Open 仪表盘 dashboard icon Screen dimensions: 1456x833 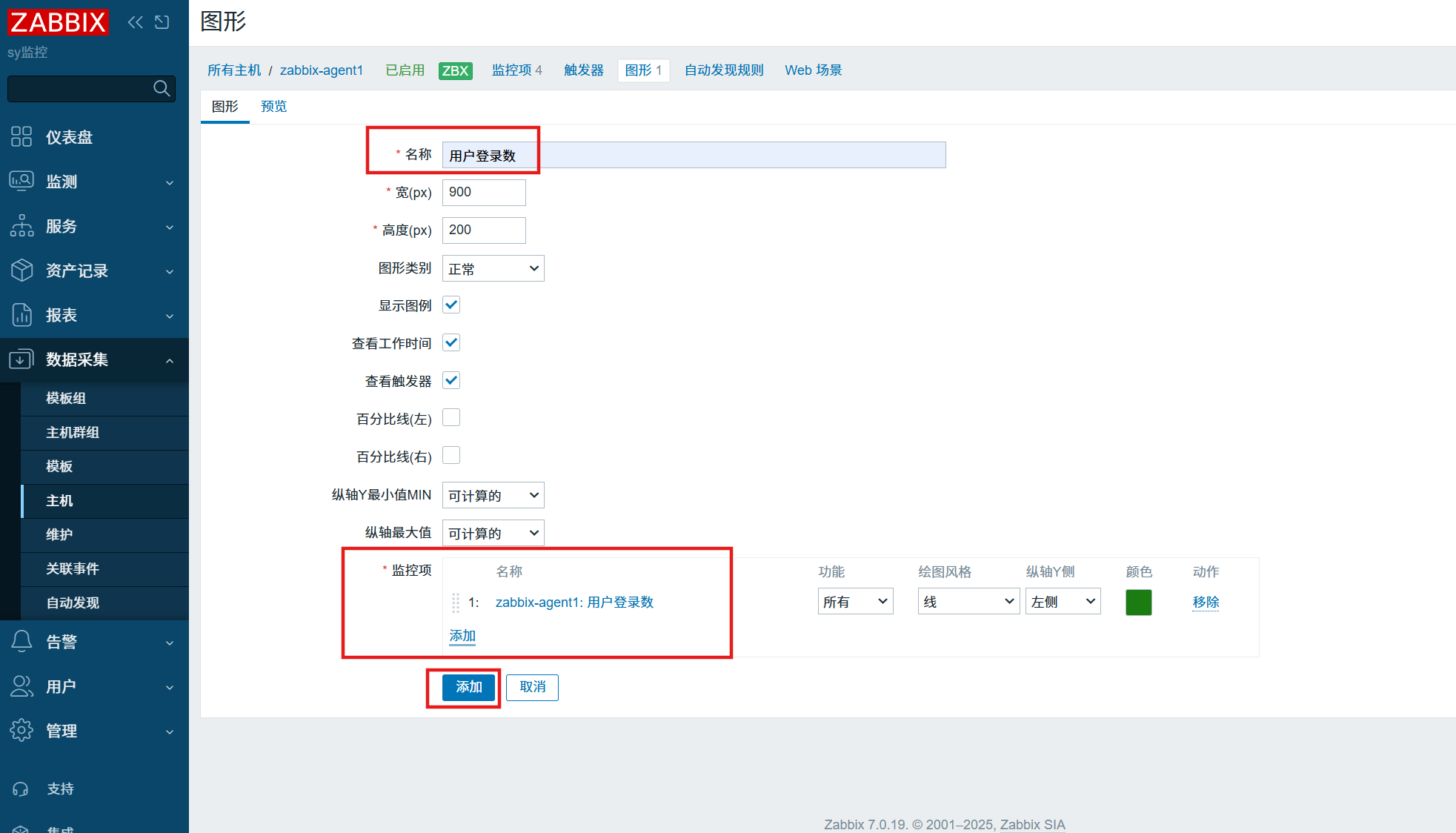tap(21, 137)
